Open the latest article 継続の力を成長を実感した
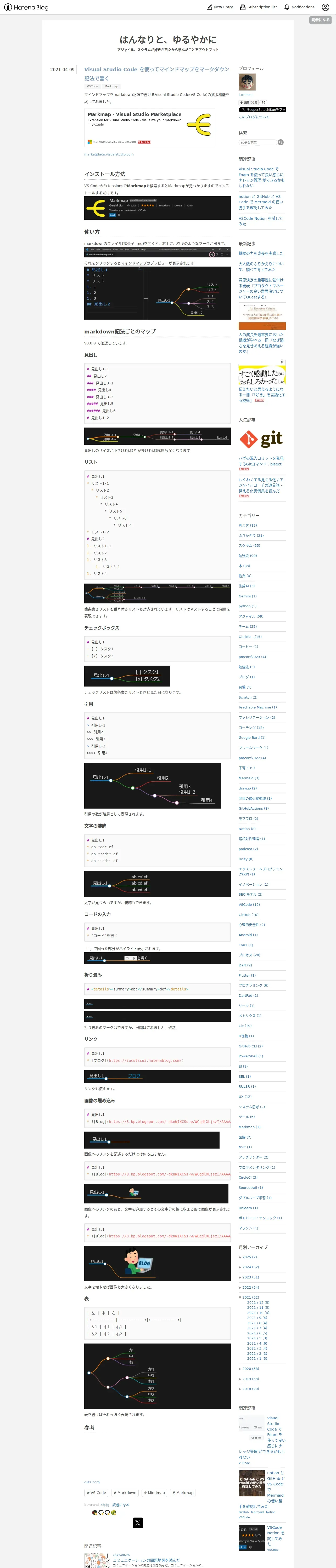This screenshot has width=336, height=1568. 261,253
